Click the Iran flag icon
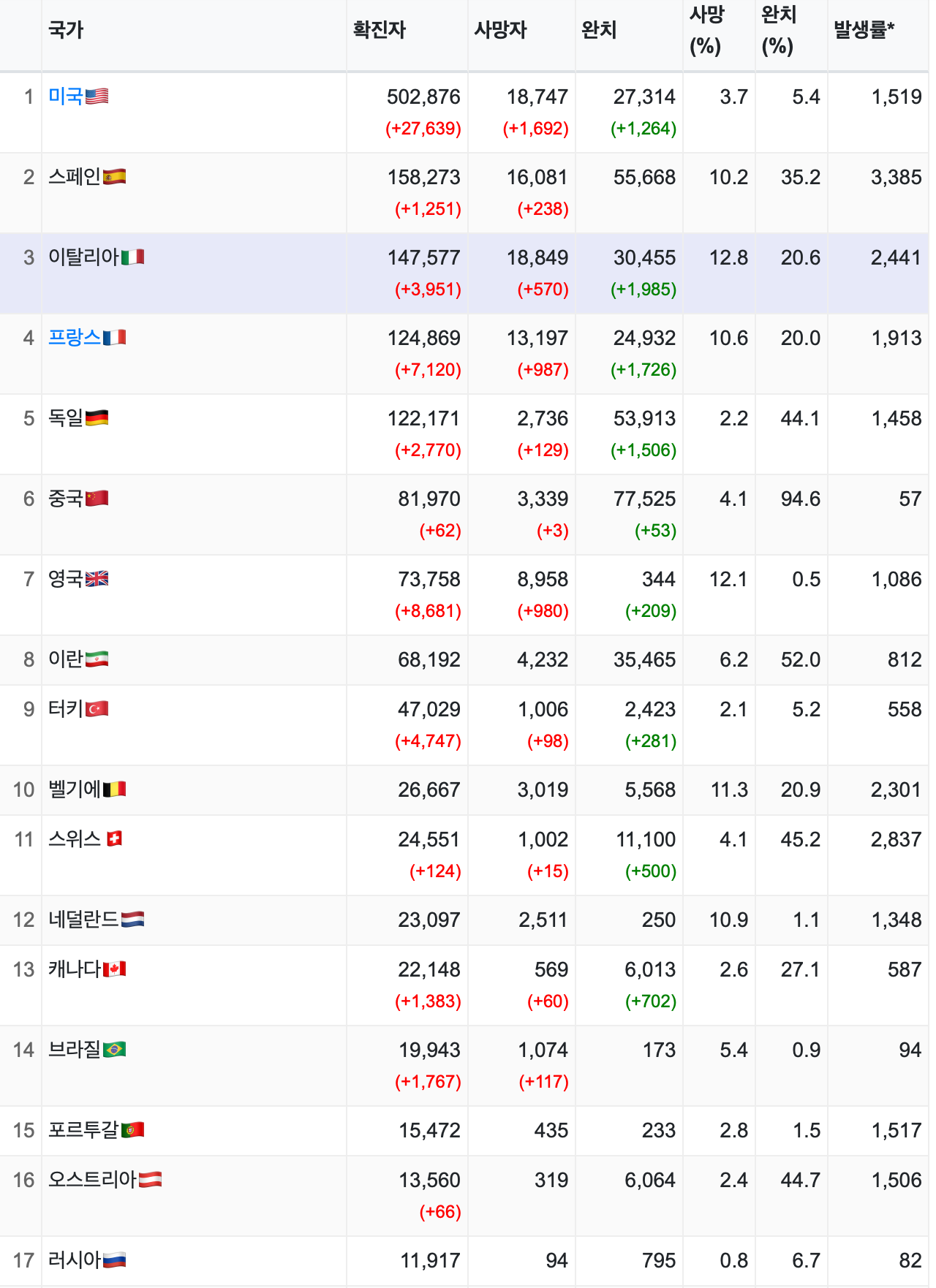936x1288 pixels. point(97,659)
